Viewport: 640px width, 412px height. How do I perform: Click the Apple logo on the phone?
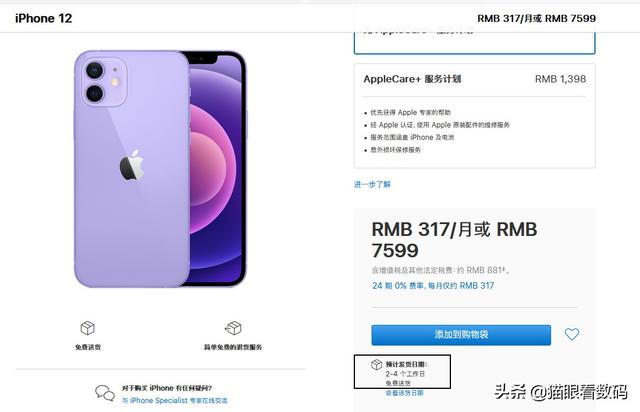pos(131,165)
